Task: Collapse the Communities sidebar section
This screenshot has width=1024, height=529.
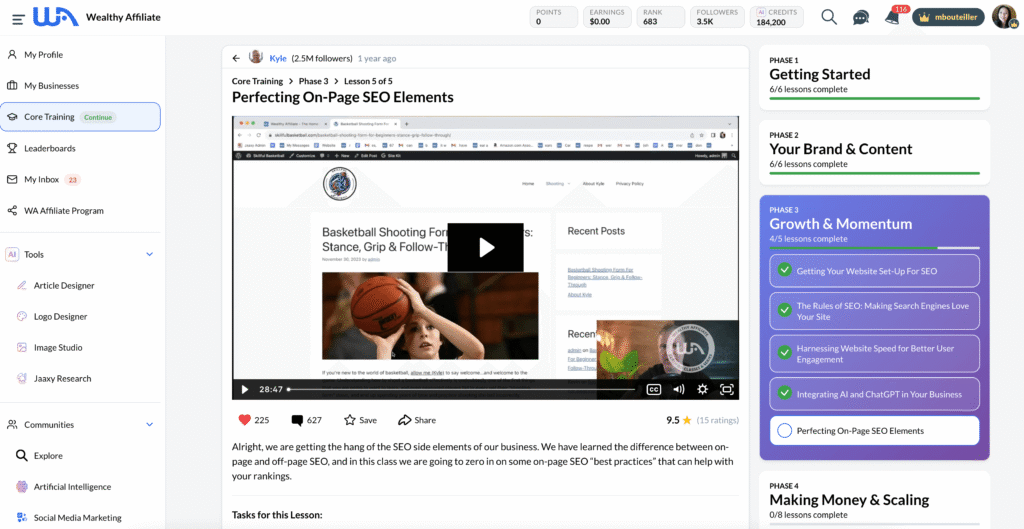Action: [150, 424]
